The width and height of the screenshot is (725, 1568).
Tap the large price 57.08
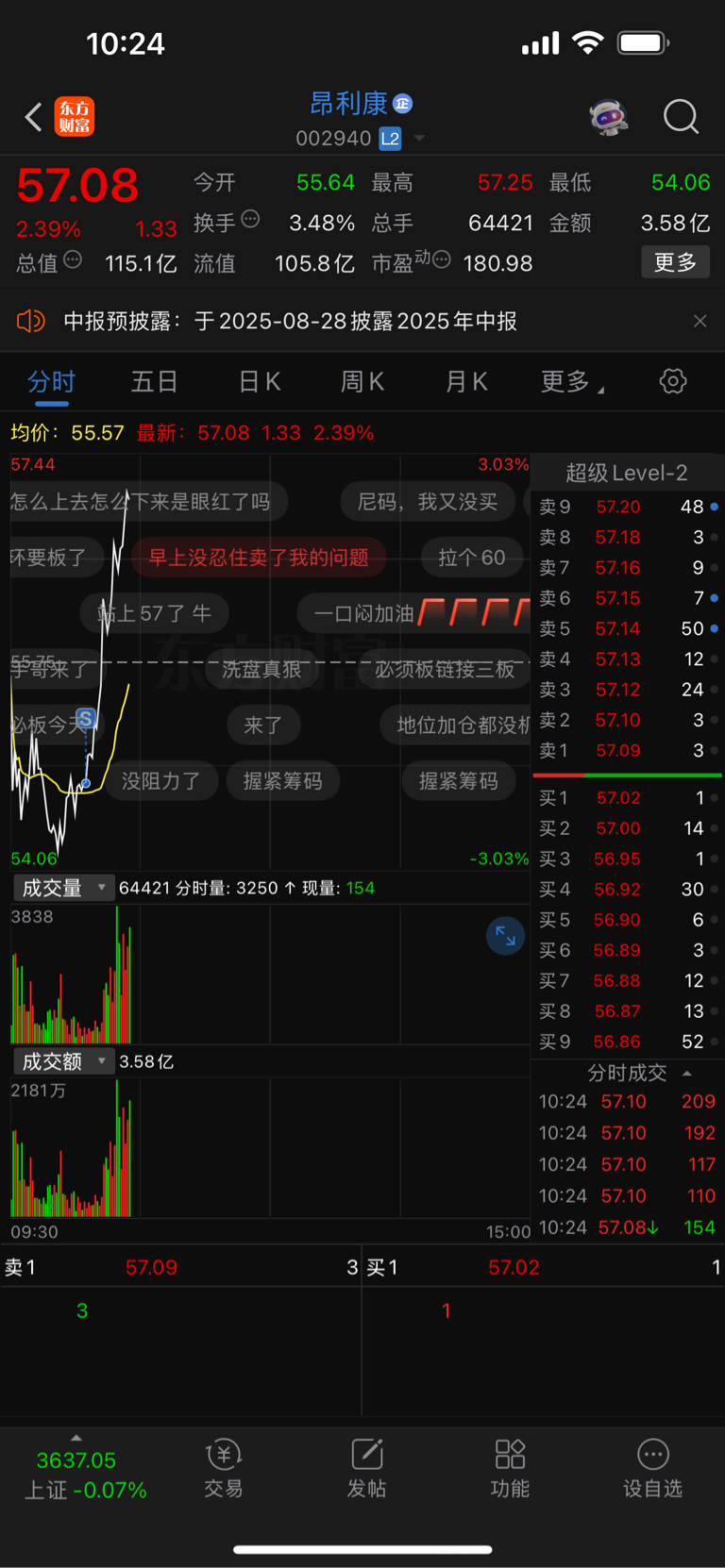click(77, 185)
